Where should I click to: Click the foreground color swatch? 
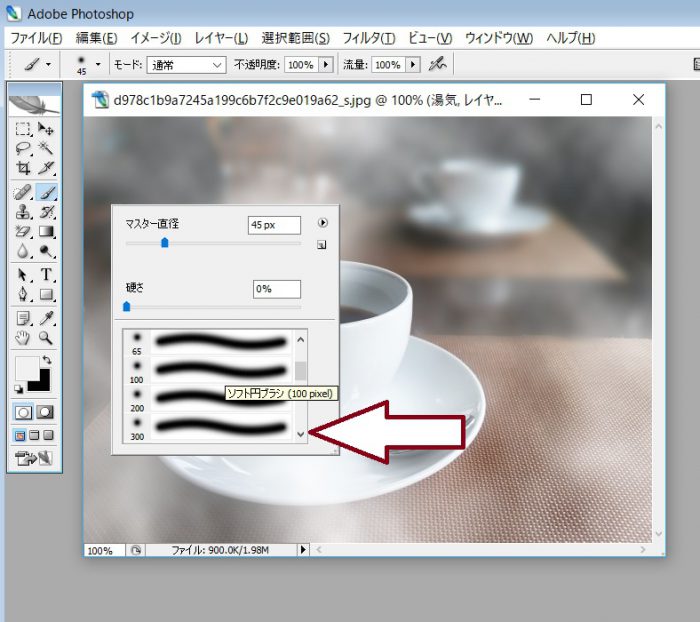click(x=26, y=367)
